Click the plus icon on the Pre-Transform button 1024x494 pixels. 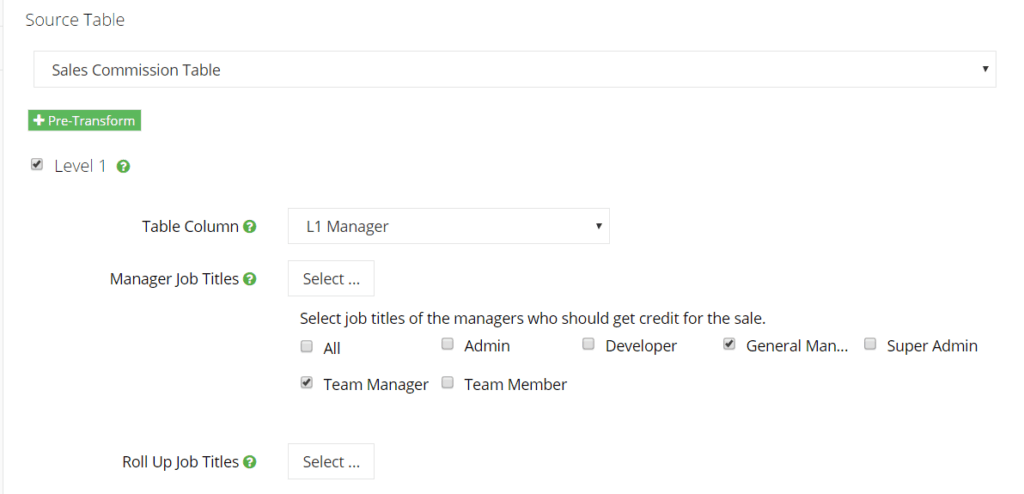tap(39, 121)
